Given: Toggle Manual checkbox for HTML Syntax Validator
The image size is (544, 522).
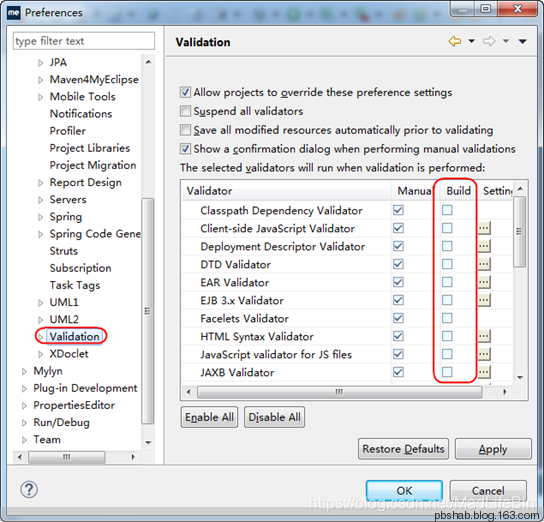Looking at the screenshot, I should click(x=398, y=336).
